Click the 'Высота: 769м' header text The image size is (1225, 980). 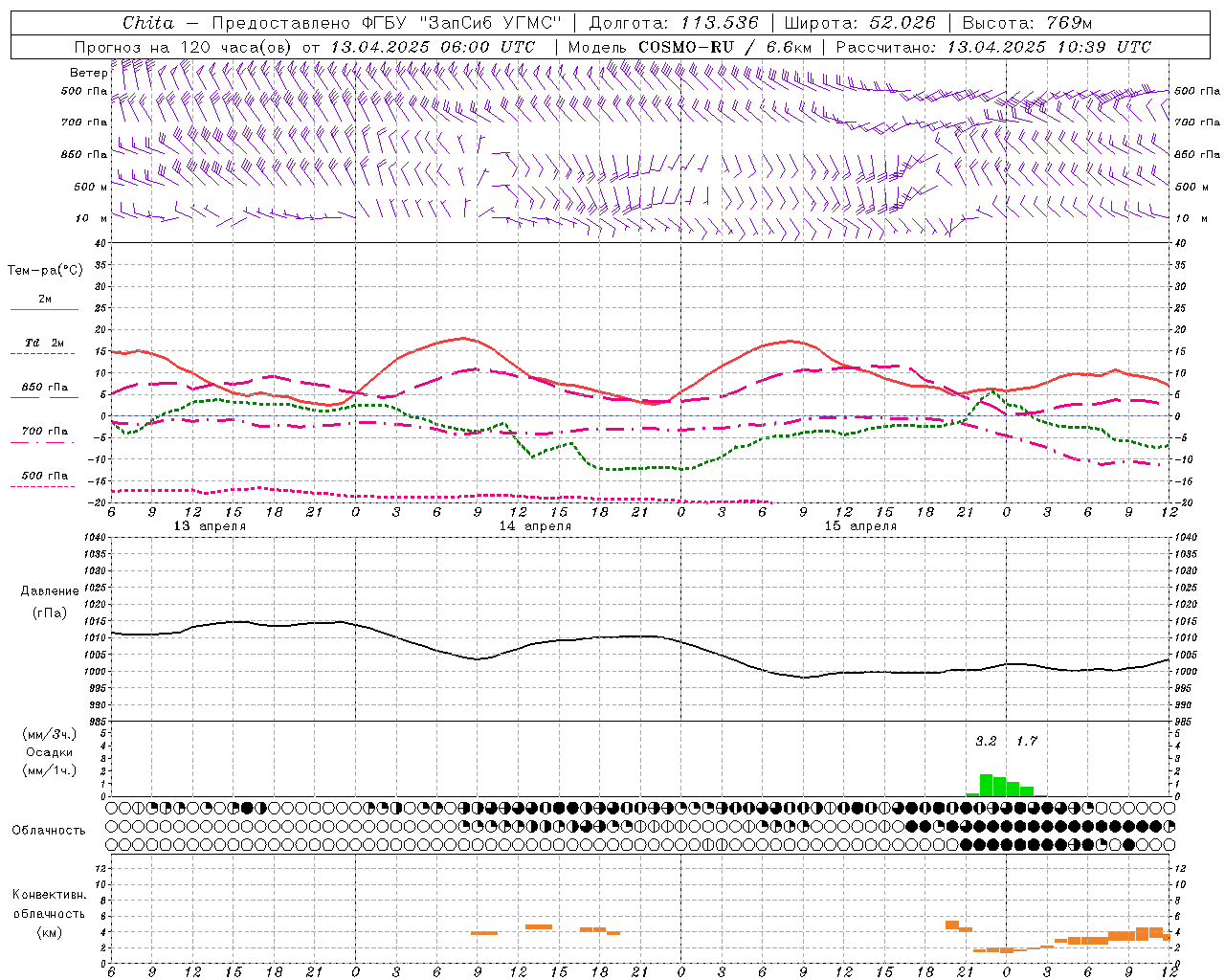1027,23
